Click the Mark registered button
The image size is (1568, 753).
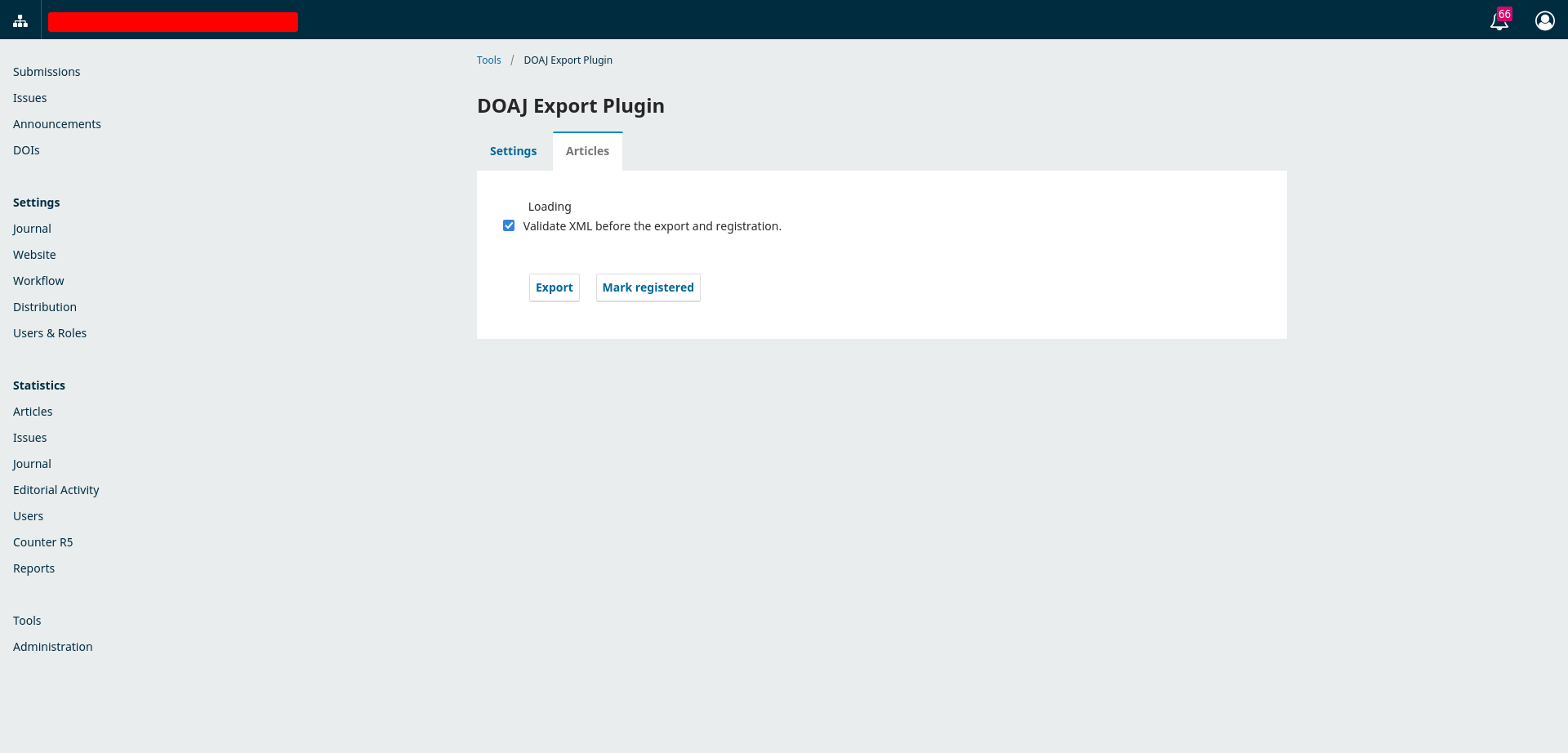[648, 287]
